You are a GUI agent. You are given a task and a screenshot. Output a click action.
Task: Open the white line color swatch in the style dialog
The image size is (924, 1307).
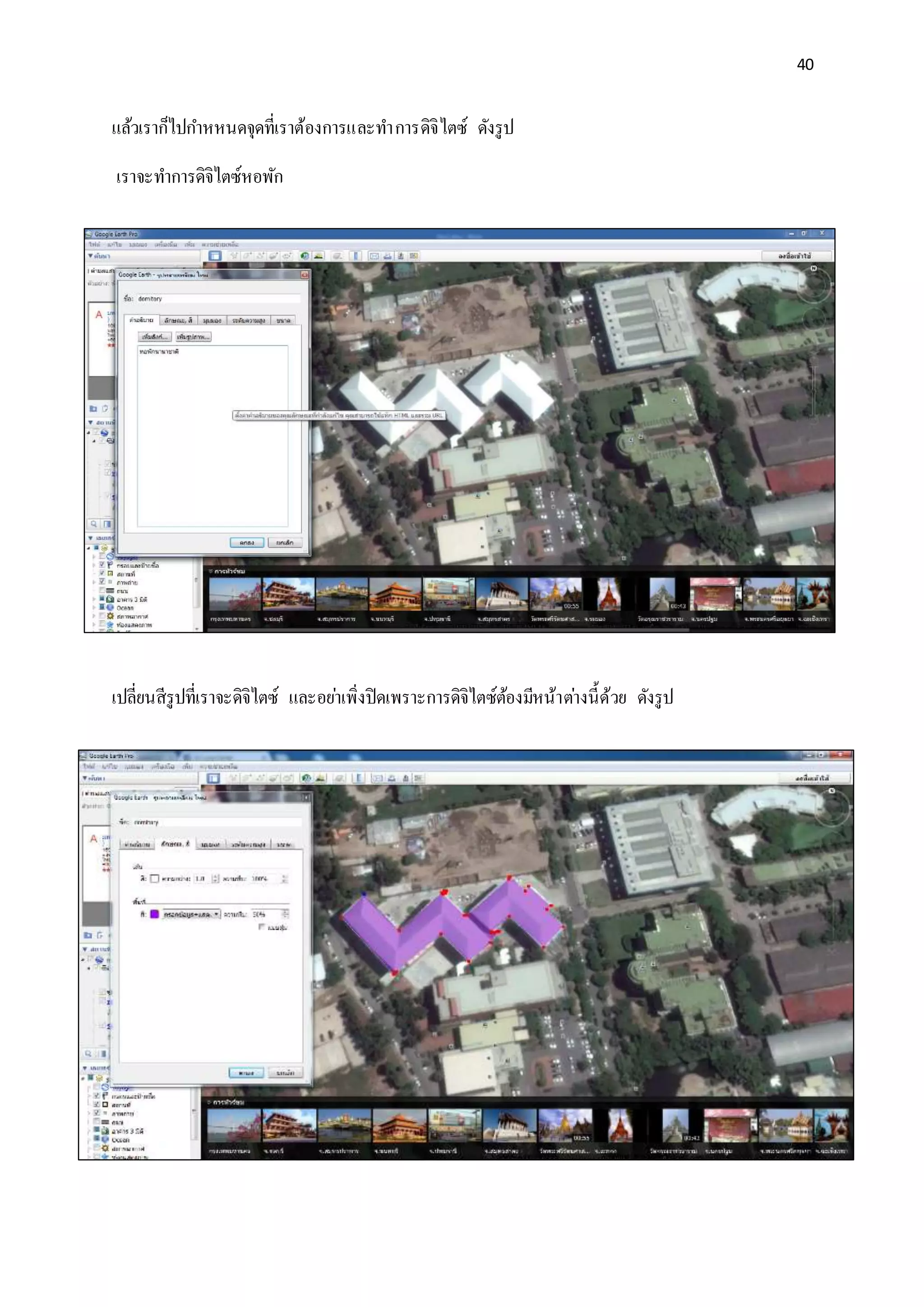154,879
